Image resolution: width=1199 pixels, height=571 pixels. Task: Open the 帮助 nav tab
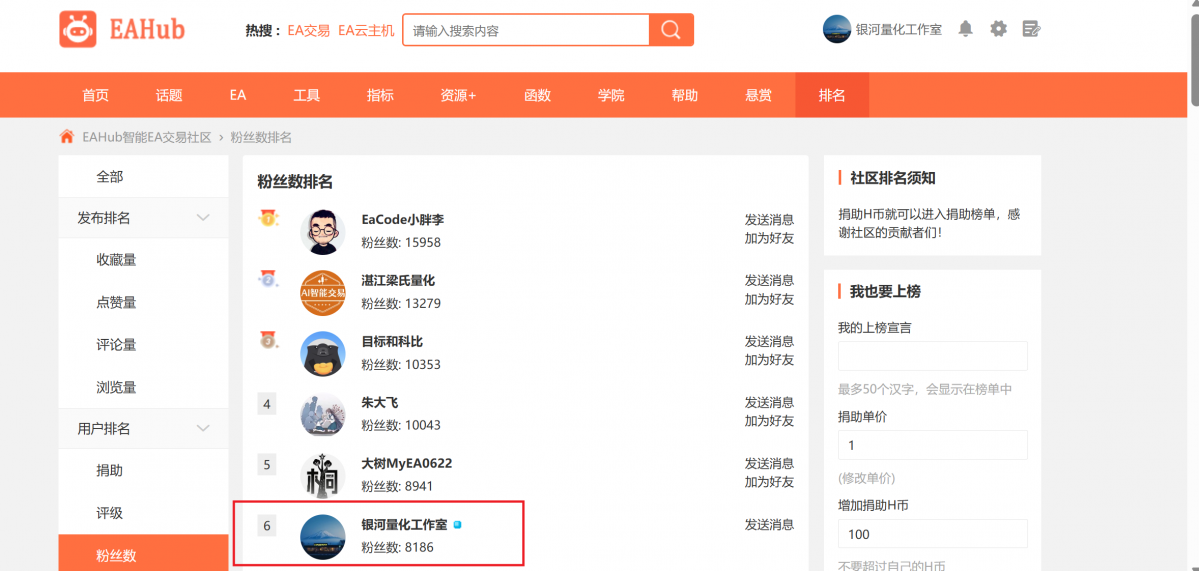coord(684,96)
